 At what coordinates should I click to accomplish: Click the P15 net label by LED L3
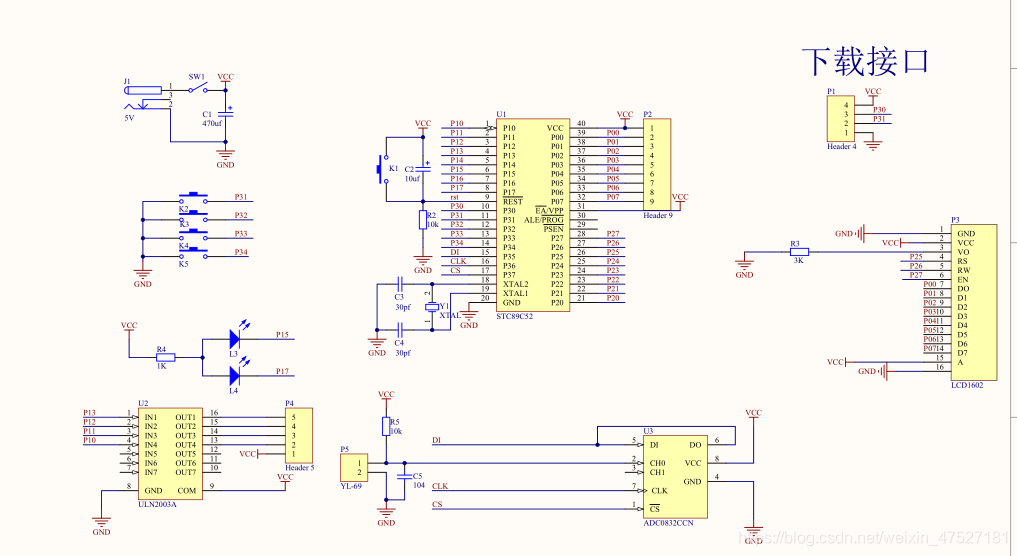click(x=282, y=335)
